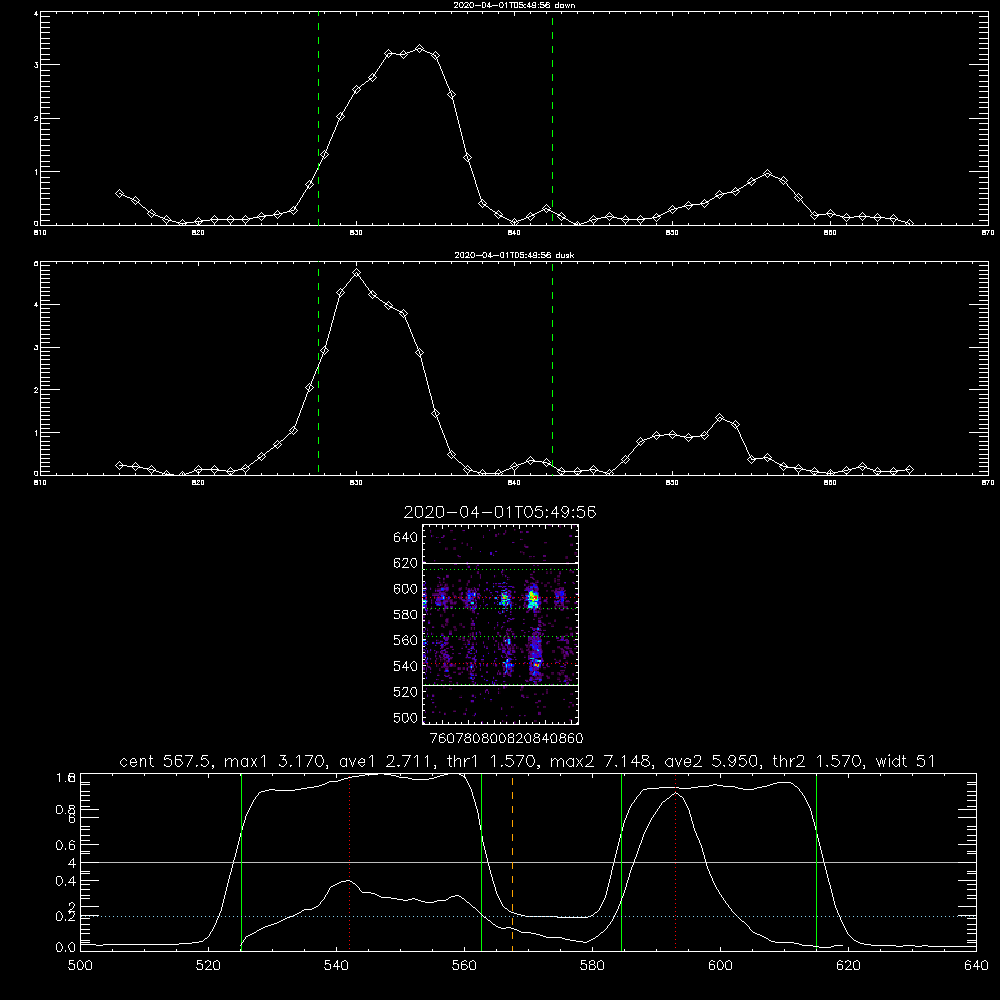Click the '560' label on heatmap y-axis

click(405, 640)
